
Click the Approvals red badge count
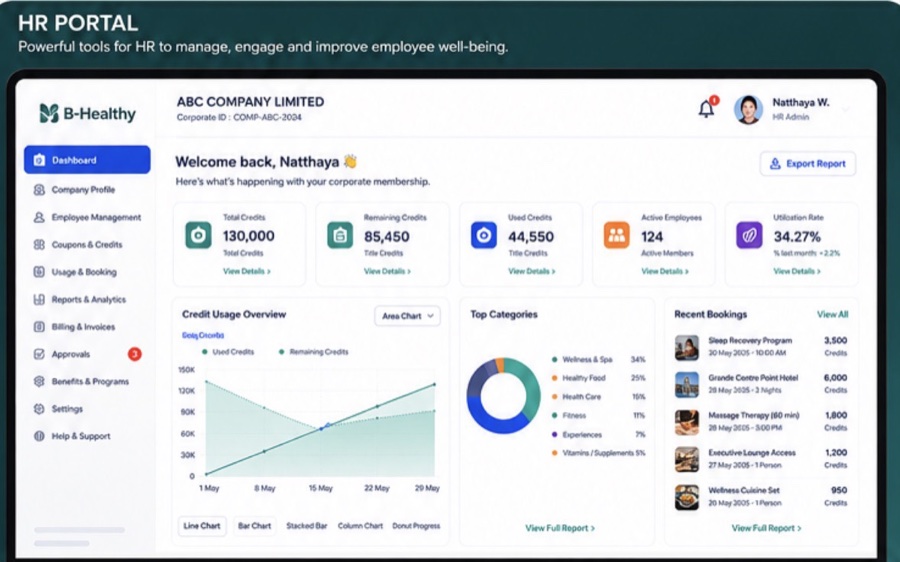(134, 354)
